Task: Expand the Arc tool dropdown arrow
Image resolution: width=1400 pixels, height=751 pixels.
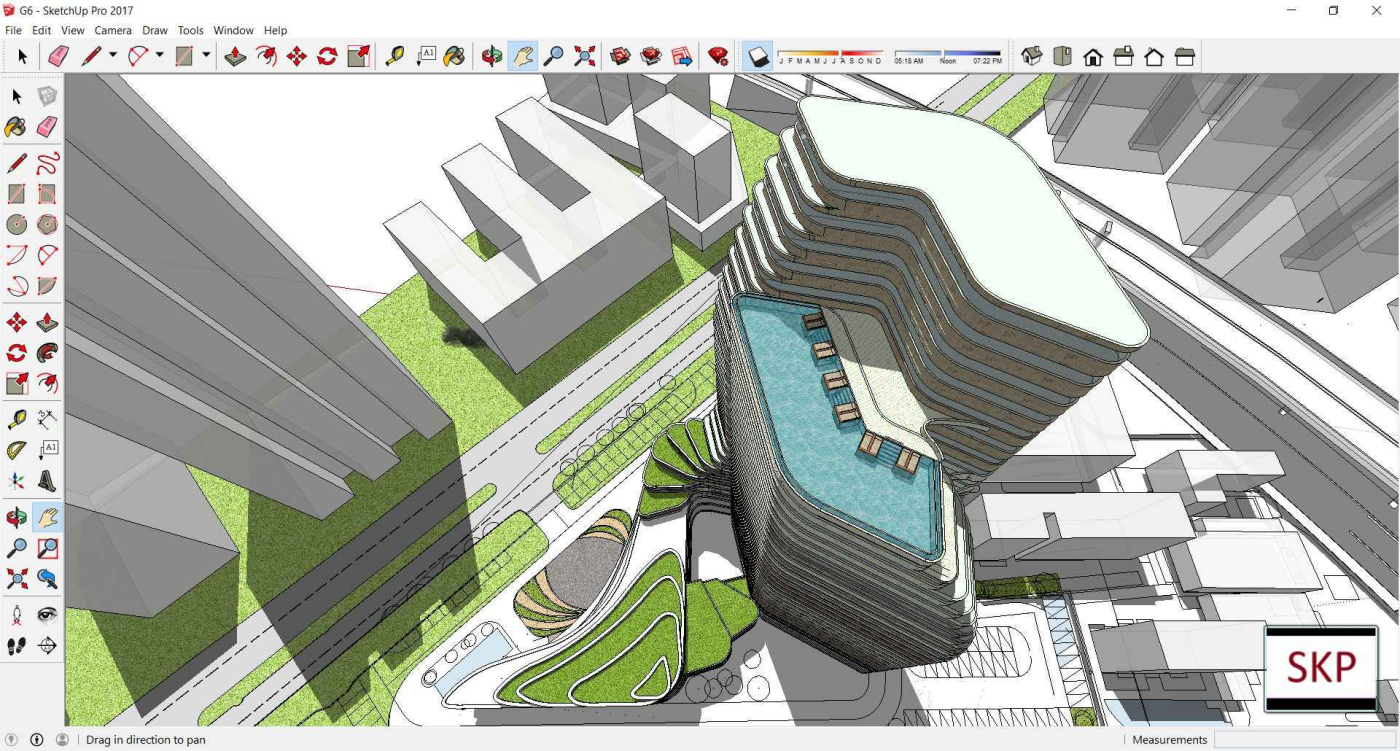Action: coord(159,57)
